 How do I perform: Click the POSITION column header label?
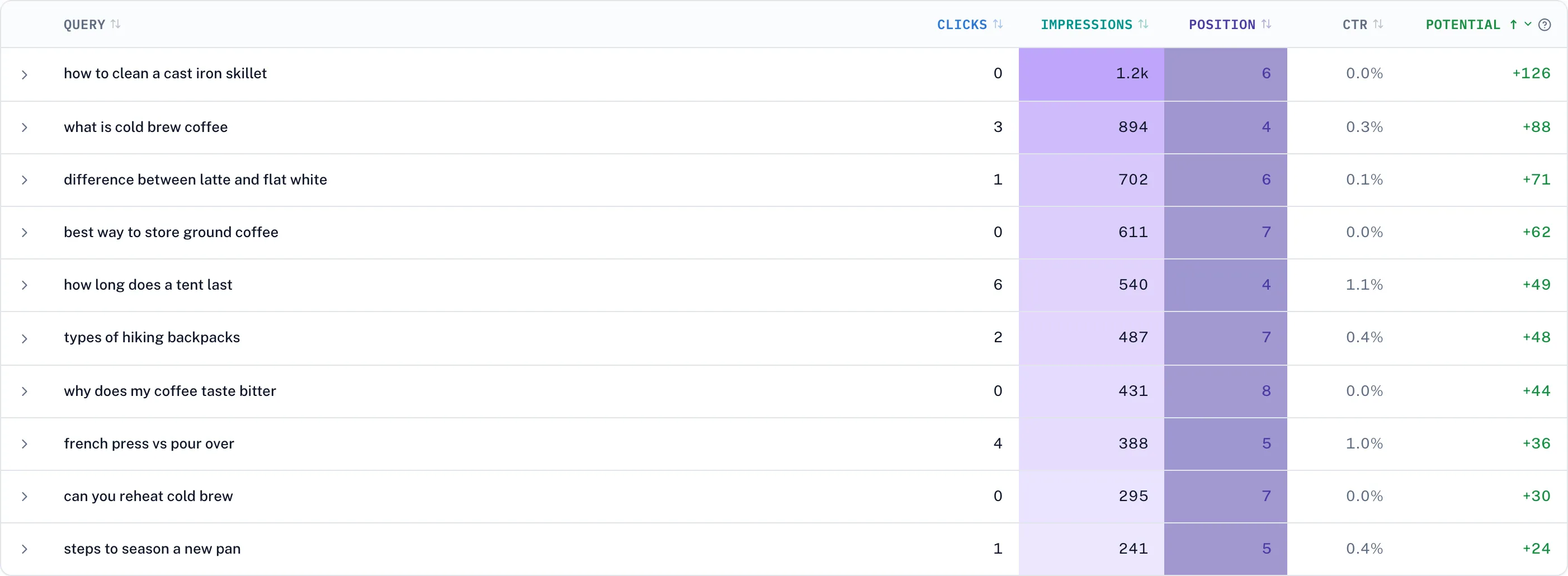[x=1222, y=25]
